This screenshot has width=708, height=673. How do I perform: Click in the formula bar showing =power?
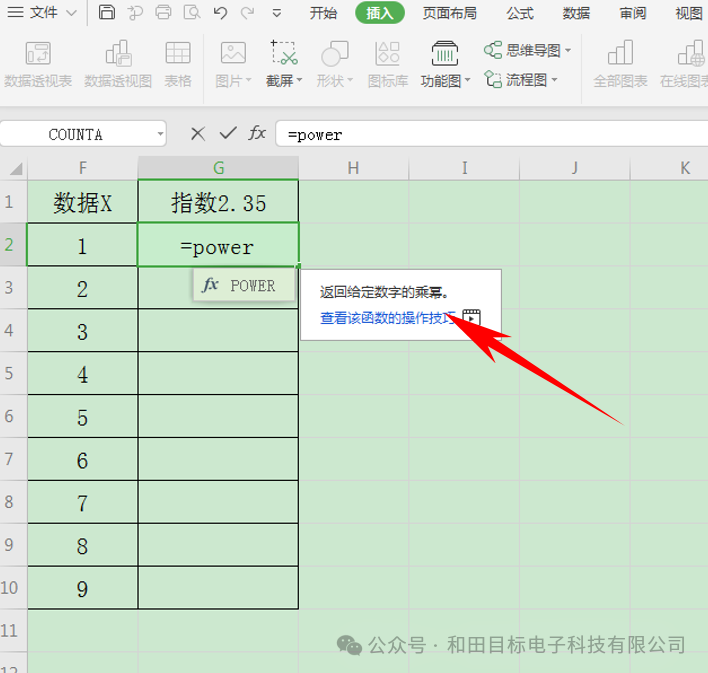pyautogui.click(x=491, y=134)
